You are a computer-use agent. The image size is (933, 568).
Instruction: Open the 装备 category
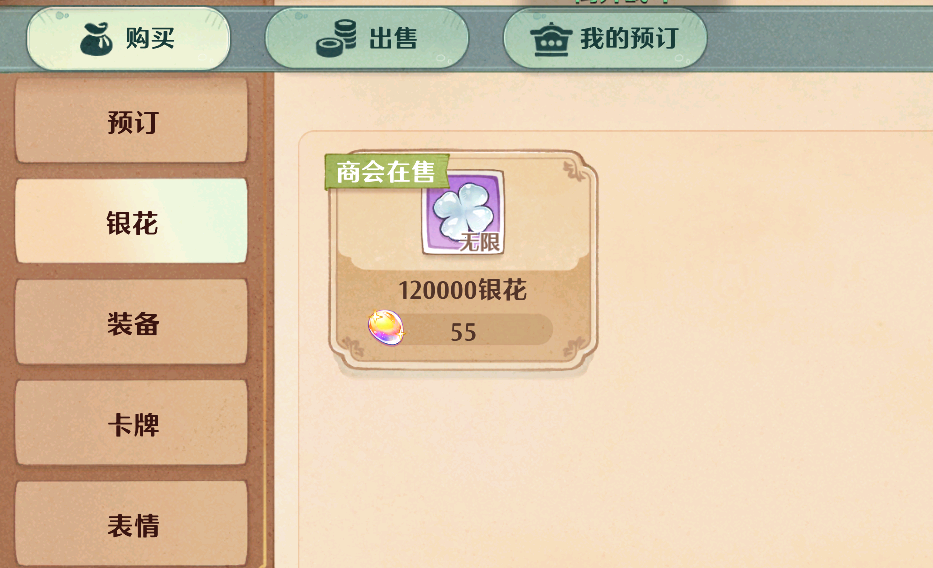click(x=132, y=322)
